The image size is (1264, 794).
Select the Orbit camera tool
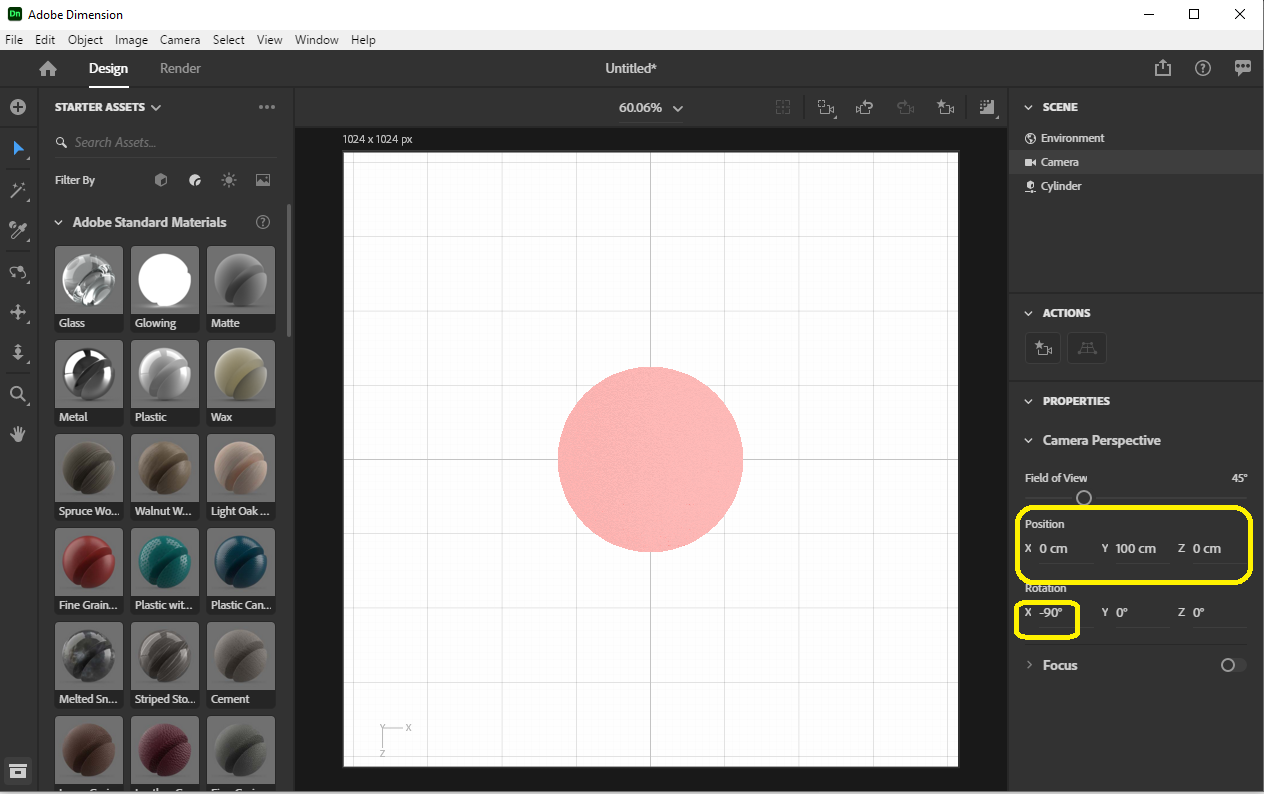click(x=18, y=272)
